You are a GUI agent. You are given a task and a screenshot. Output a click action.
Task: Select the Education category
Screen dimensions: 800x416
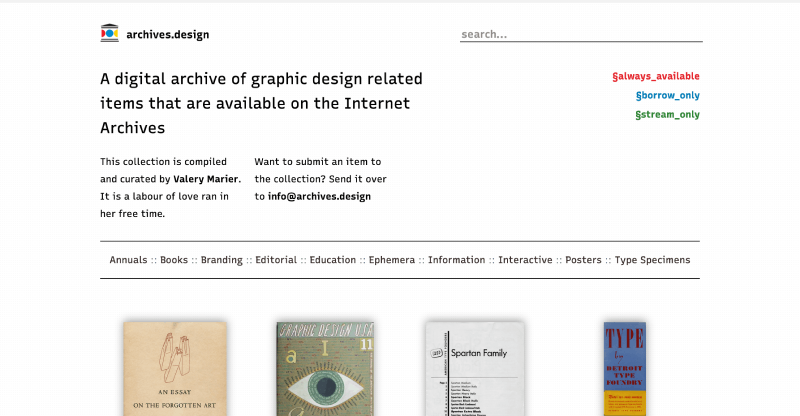click(x=333, y=260)
